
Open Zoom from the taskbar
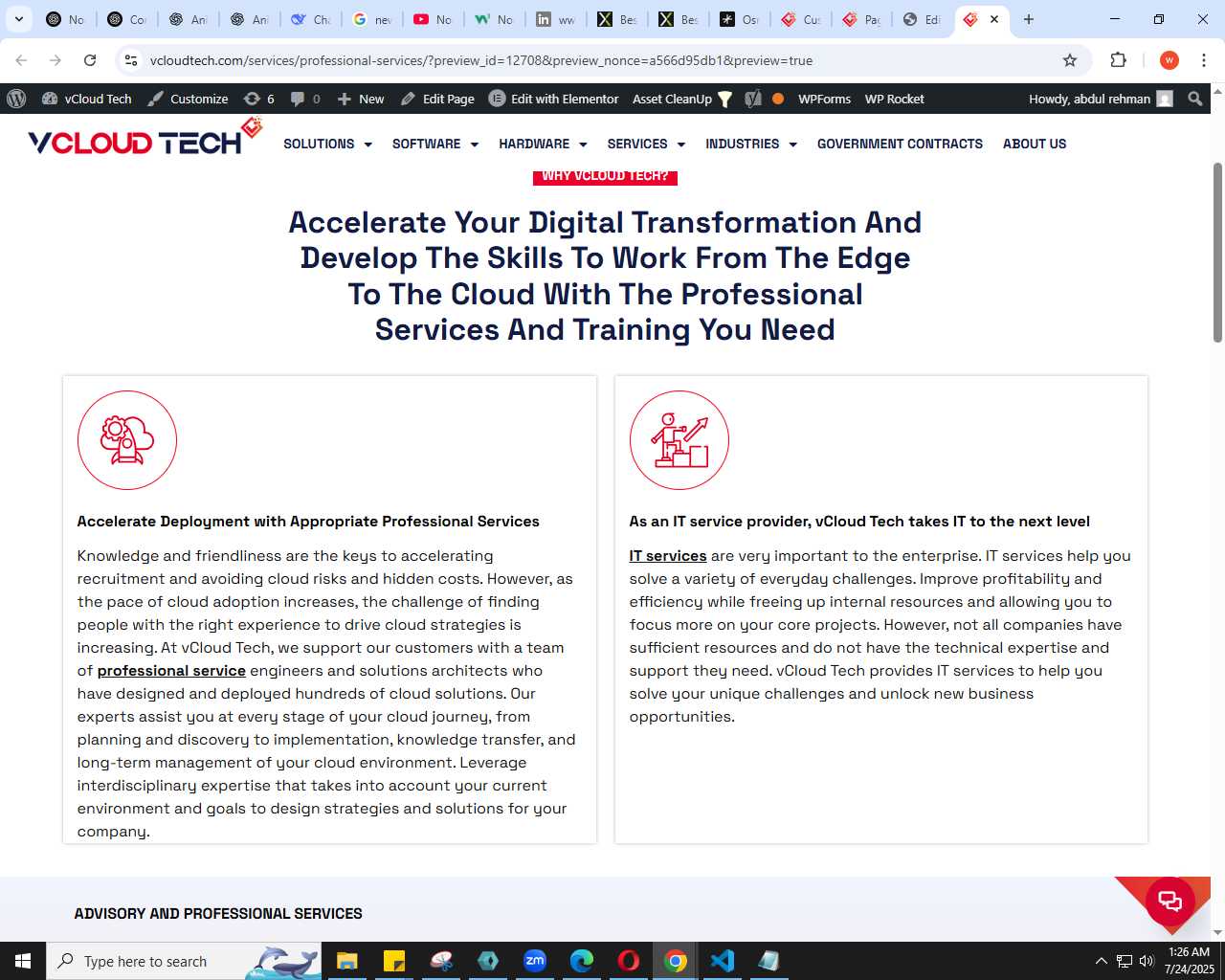[534, 961]
